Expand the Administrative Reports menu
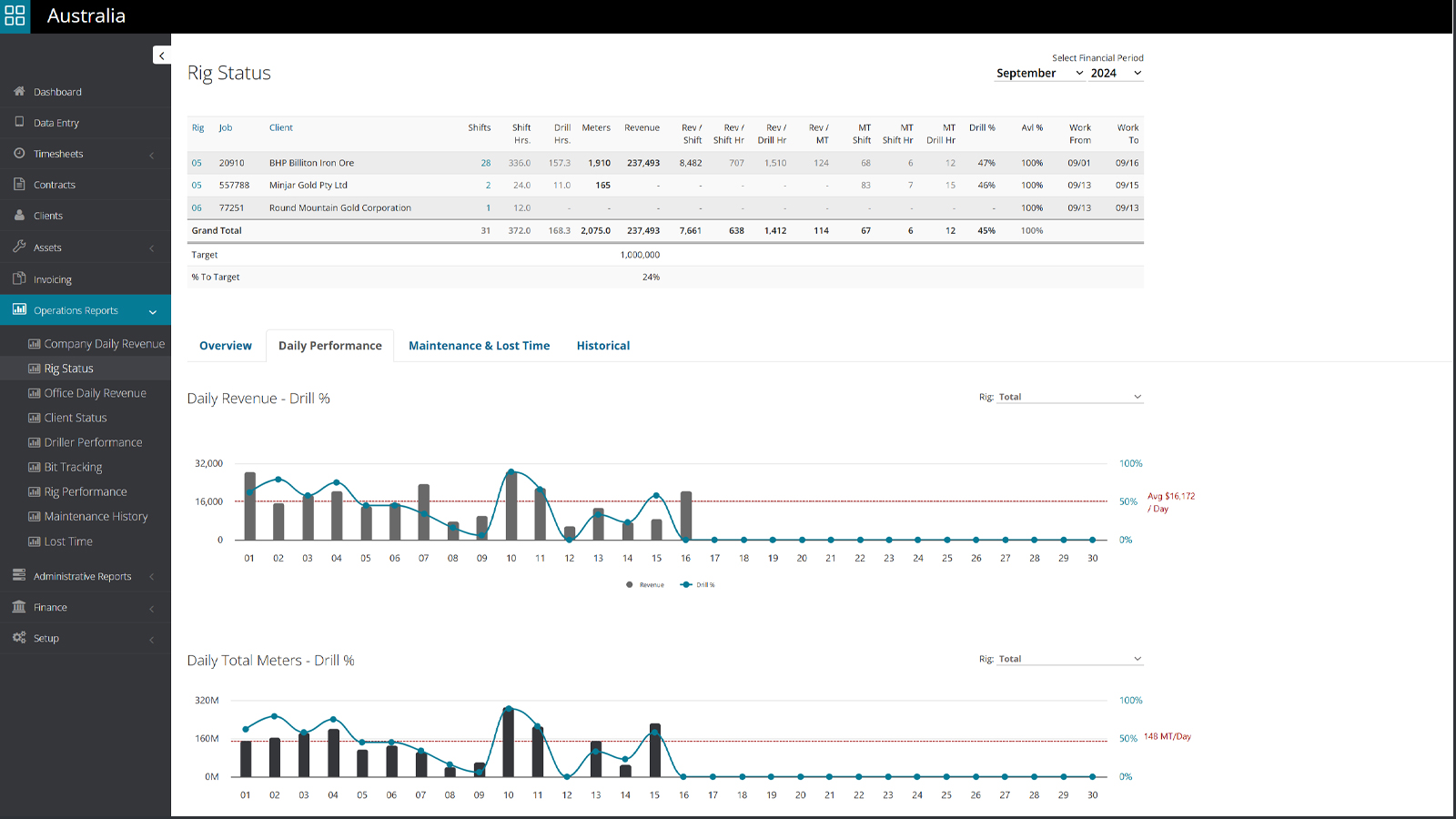Screen dimensions: 1456x819 click(83, 576)
